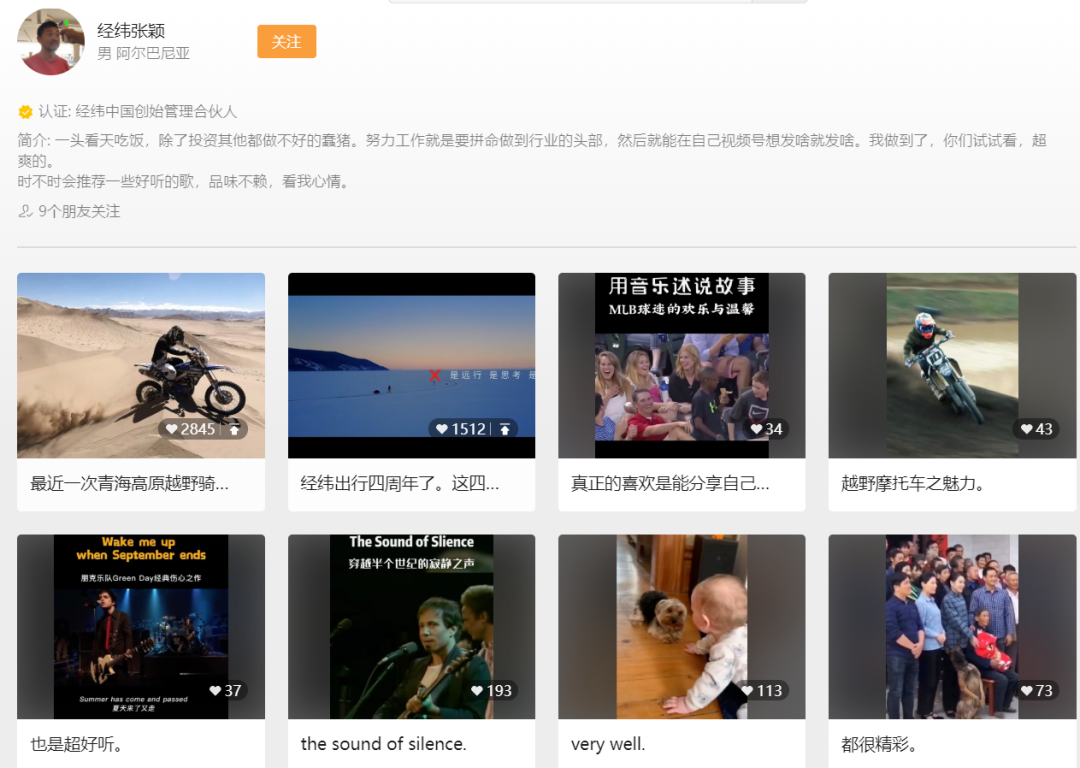Click the heart icon showing 113 likes
The image size is (1080, 768).
(x=747, y=690)
